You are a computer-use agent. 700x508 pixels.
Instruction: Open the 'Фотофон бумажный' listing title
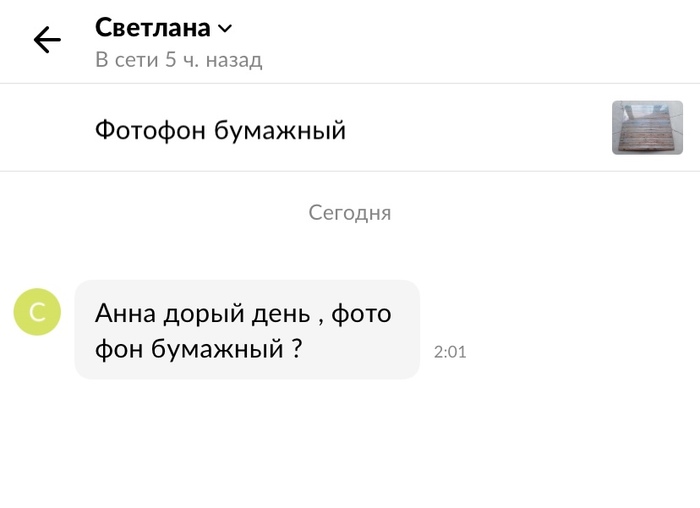221,130
